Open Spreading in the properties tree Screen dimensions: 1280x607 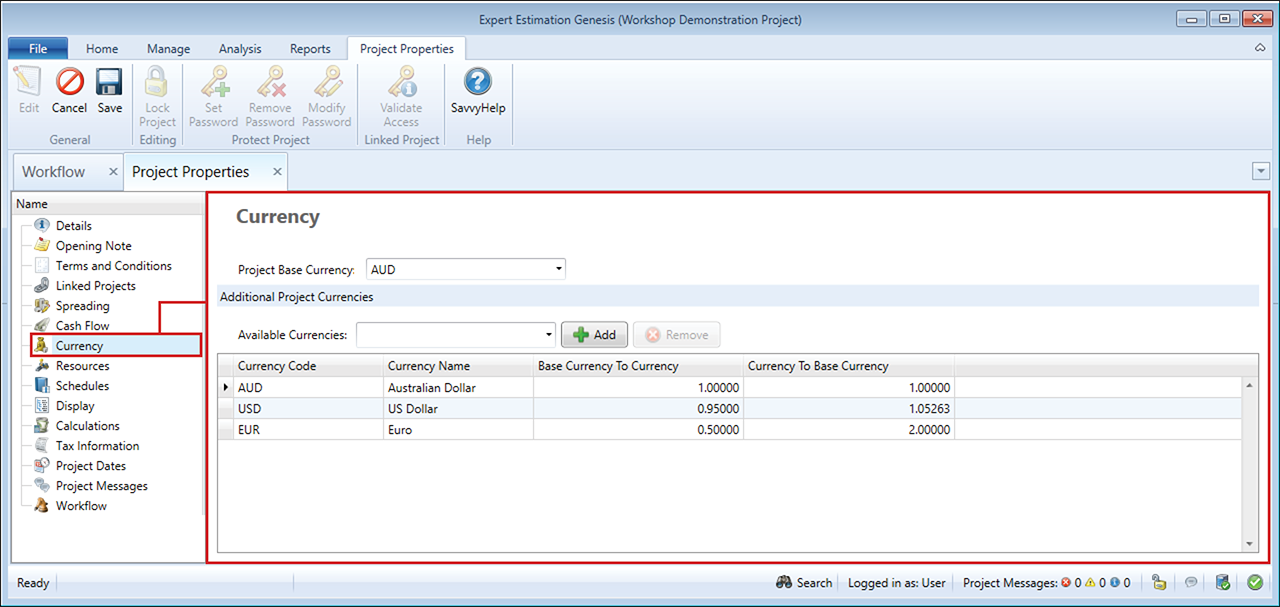coord(82,306)
